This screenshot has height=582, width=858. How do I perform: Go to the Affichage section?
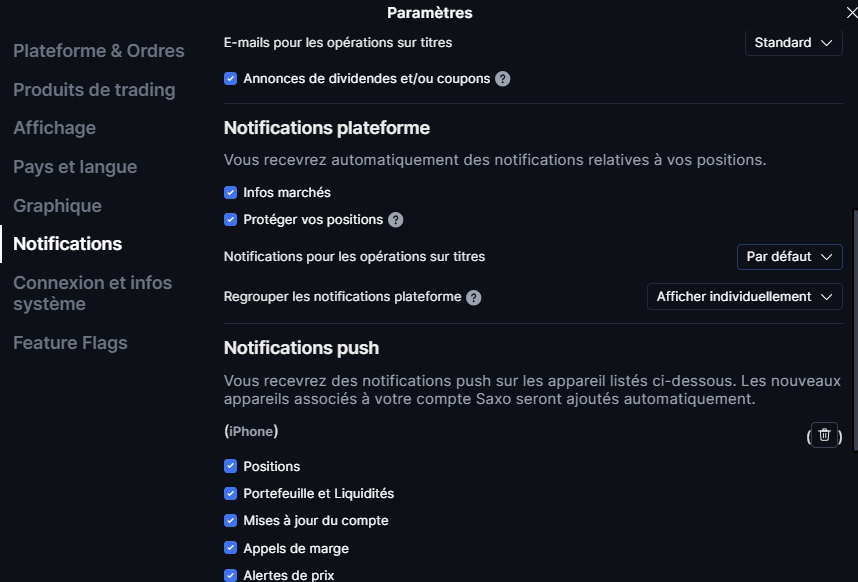click(x=55, y=128)
